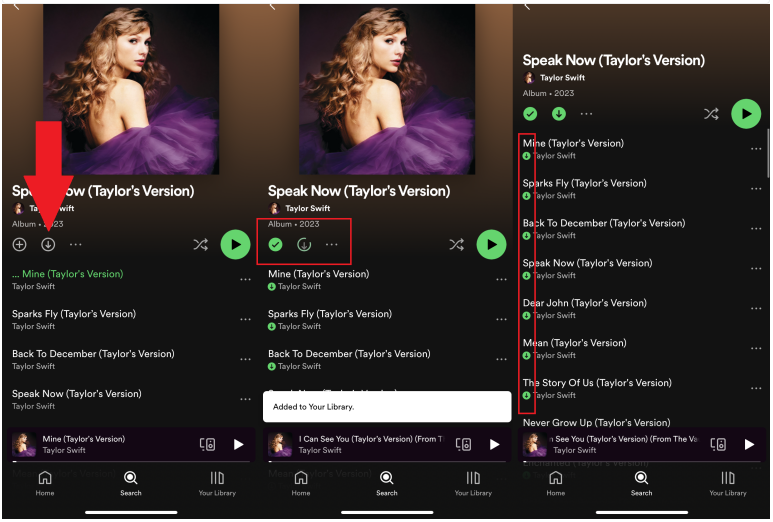This screenshot has width=773, height=522.
Task: Open mini player album thumbnail on left screen
Action: pyautogui.click(x=24, y=444)
